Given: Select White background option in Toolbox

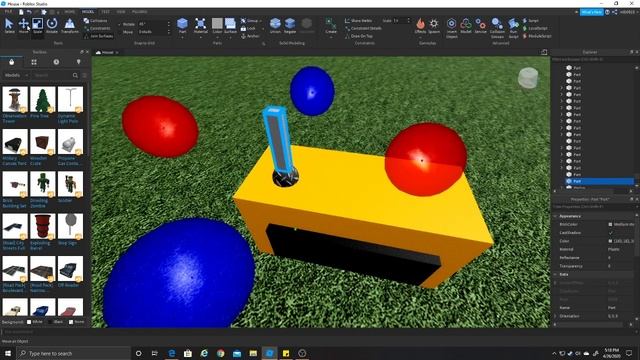Looking at the screenshot, I should (x=29, y=322).
